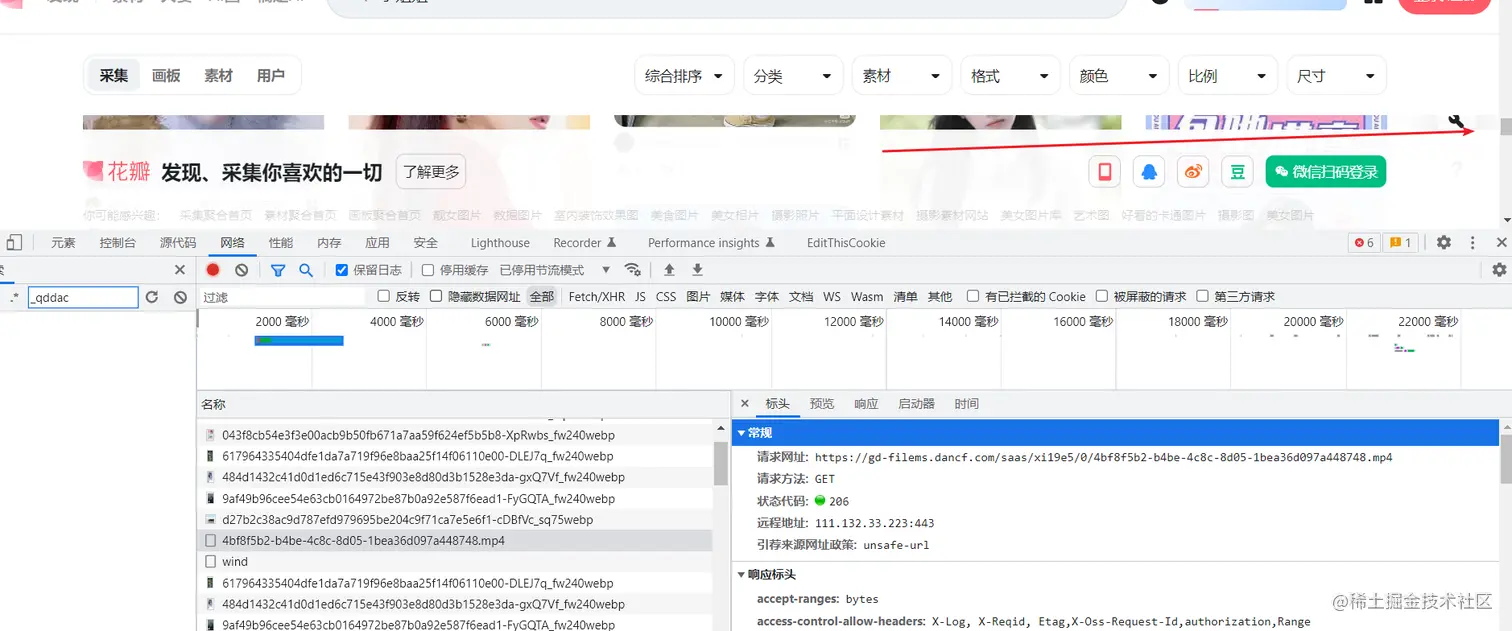Open network conditions wifi icon

click(632, 270)
